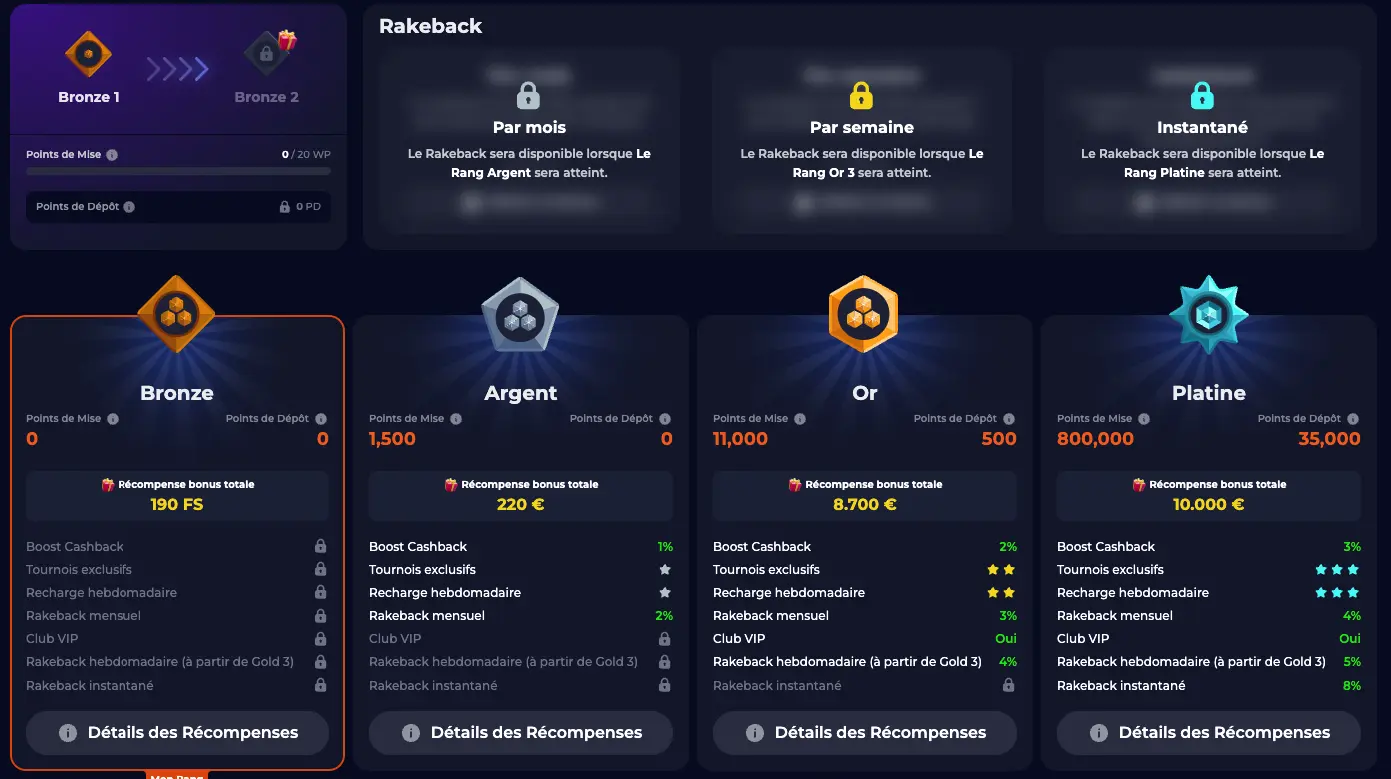Click the Instantané rakeback lock icon

(x=1201, y=96)
